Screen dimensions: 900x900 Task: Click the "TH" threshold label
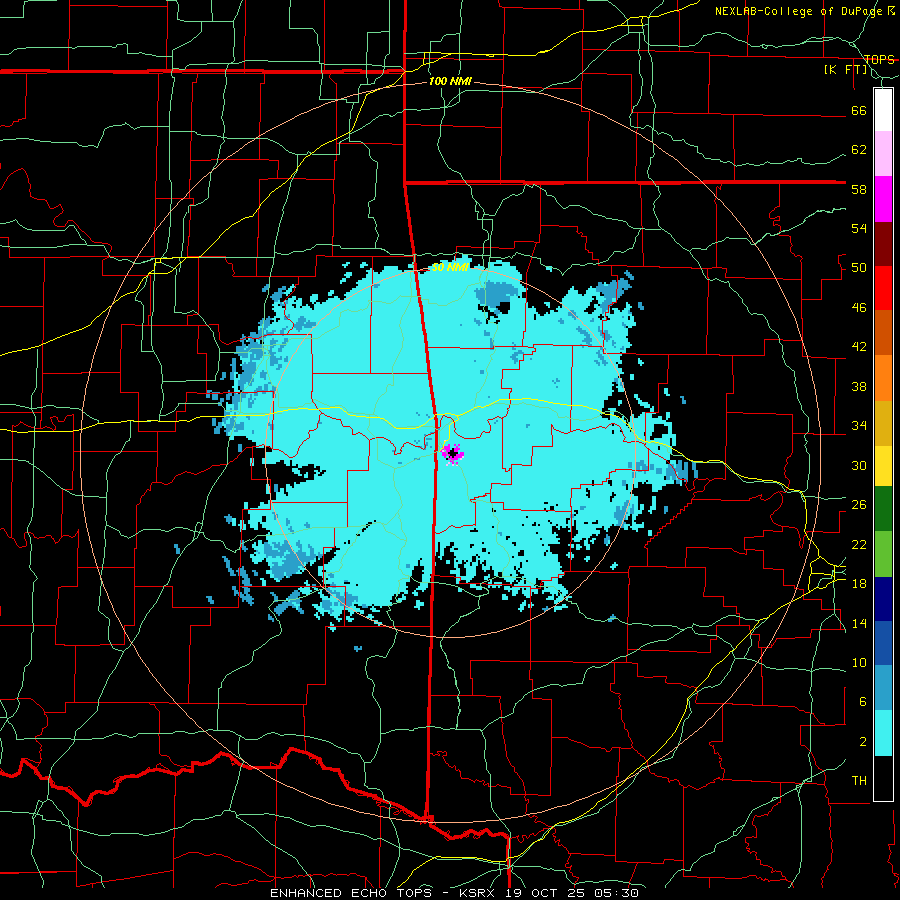click(859, 781)
